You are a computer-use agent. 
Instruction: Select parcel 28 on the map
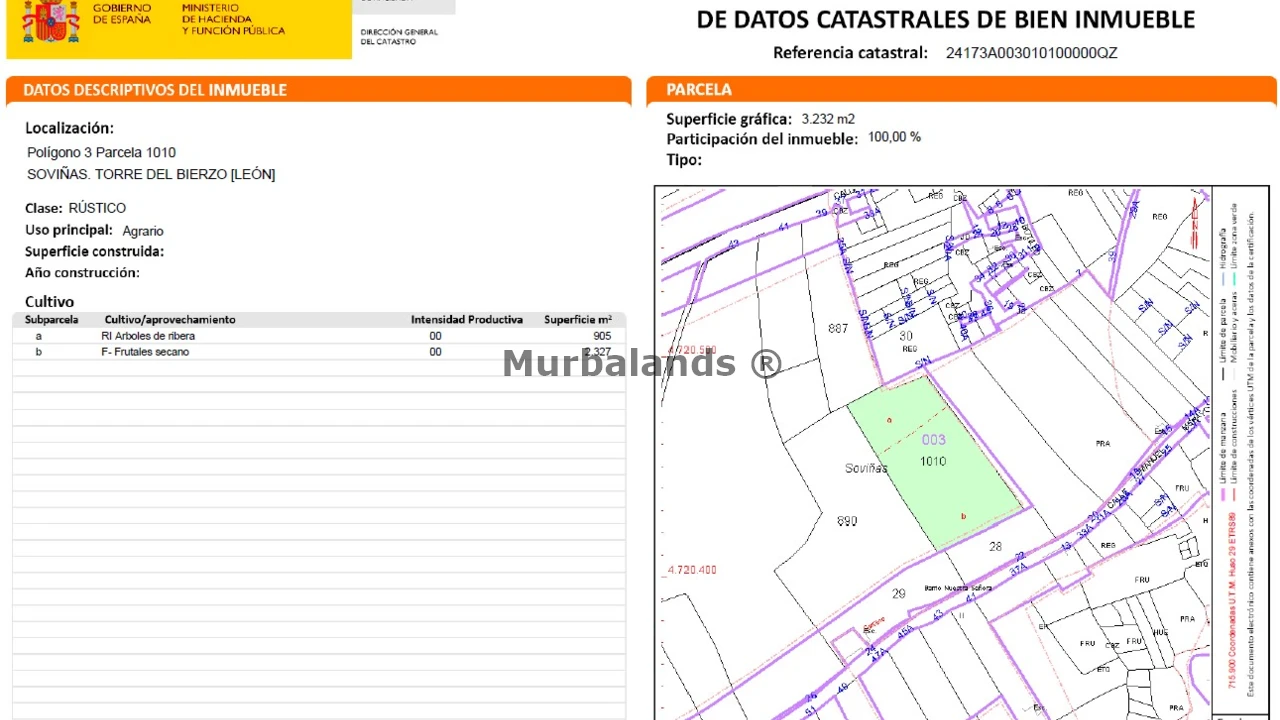pyautogui.click(x=995, y=546)
